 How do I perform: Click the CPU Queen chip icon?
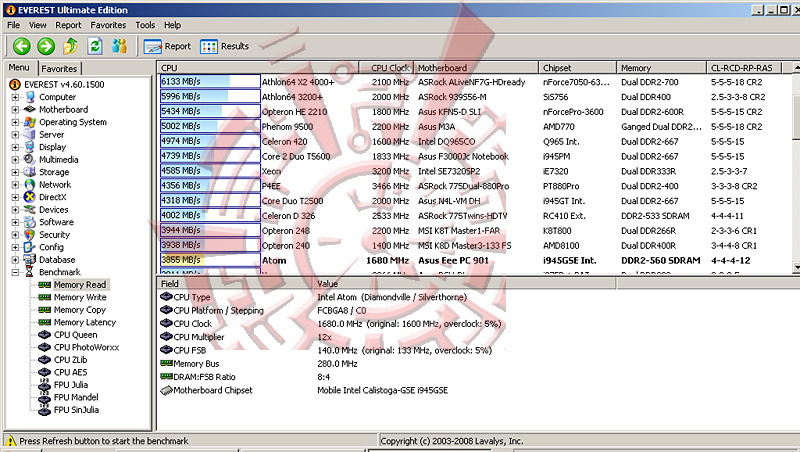point(44,335)
